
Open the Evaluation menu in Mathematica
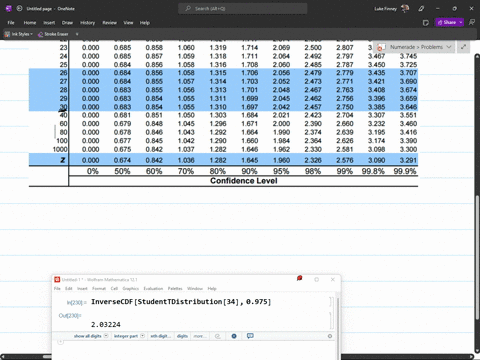153,288
